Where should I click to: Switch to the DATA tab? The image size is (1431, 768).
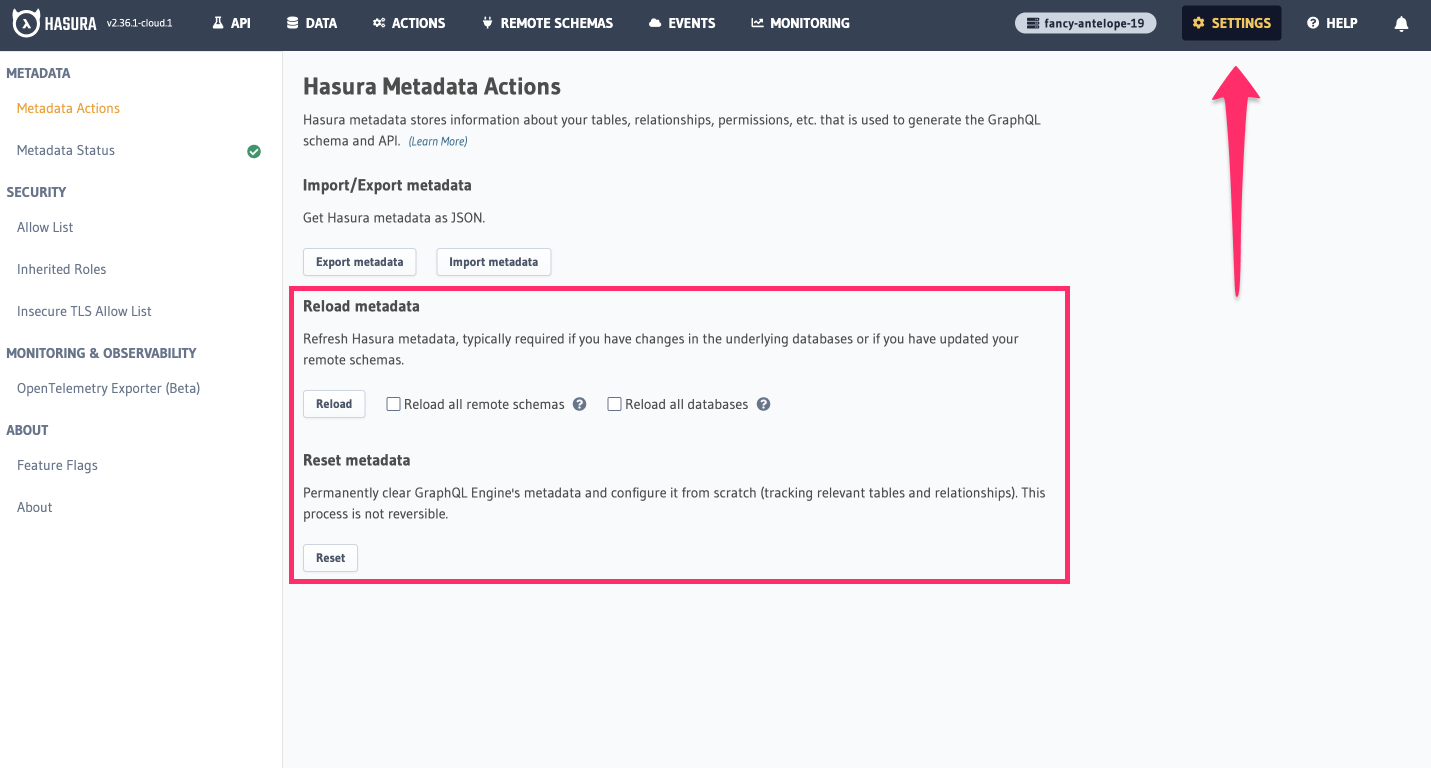click(x=311, y=22)
